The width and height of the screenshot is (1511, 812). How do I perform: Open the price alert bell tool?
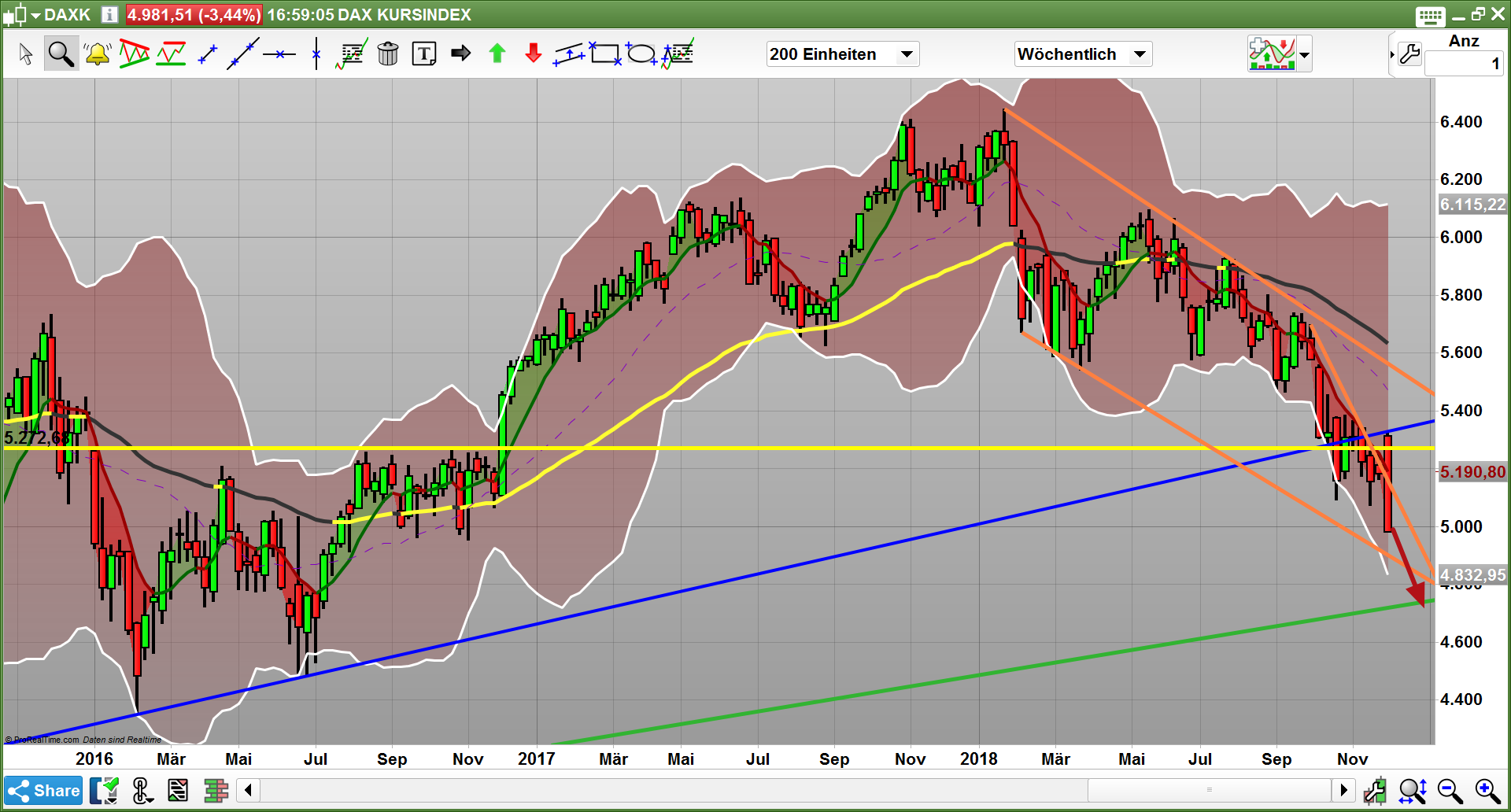[x=96, y=53]
